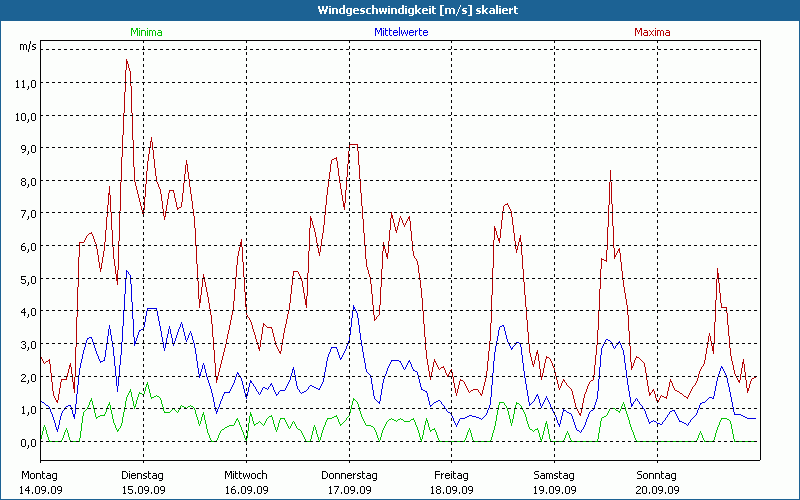800x500 pixels.
Task: Click the 'Montag' day label
Action: 40,476
